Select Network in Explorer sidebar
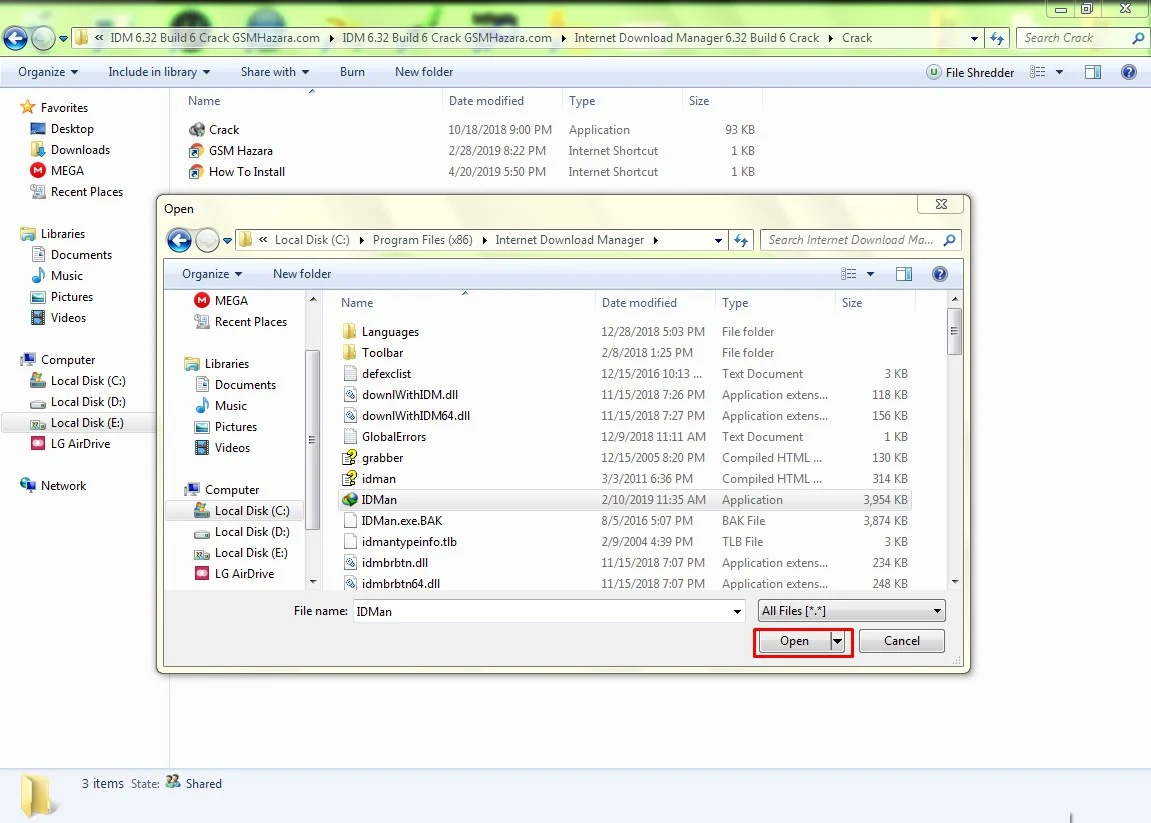 coord(63,486)
